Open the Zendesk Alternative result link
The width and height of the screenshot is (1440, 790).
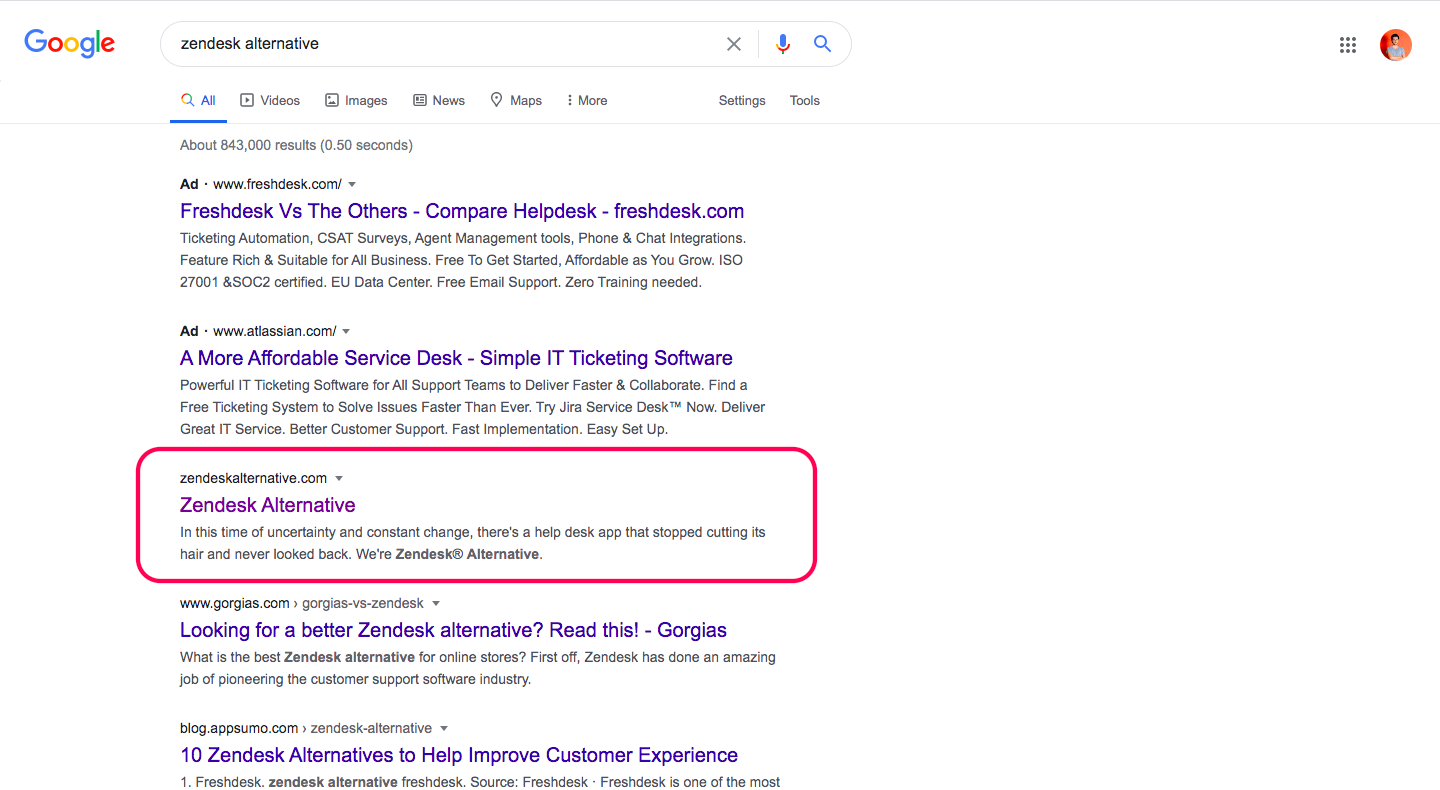tap(268, 505)
